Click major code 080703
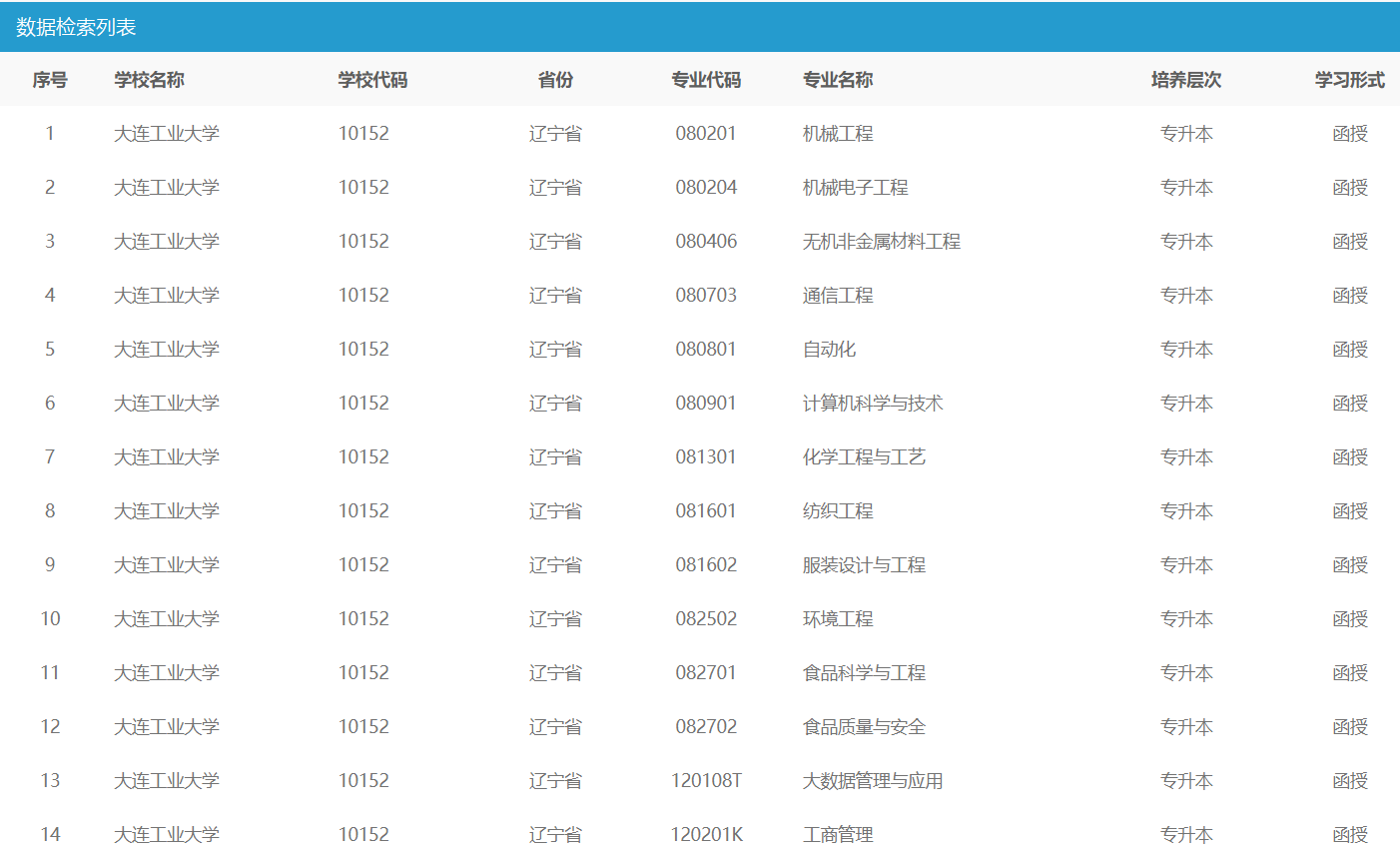This screenshot has height=856, width=1400. tap(706, 296)
